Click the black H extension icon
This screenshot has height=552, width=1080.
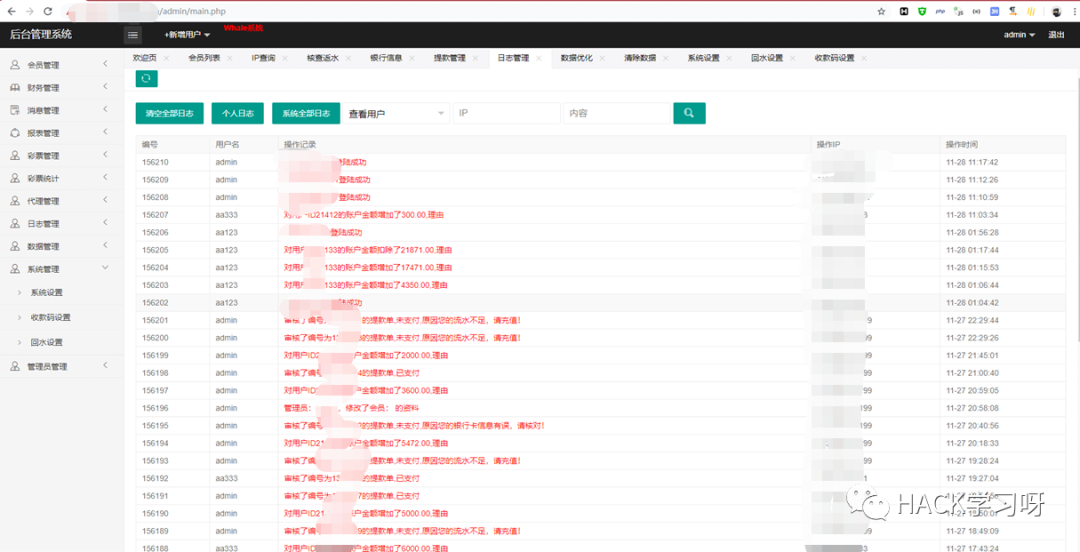point(903,11)
